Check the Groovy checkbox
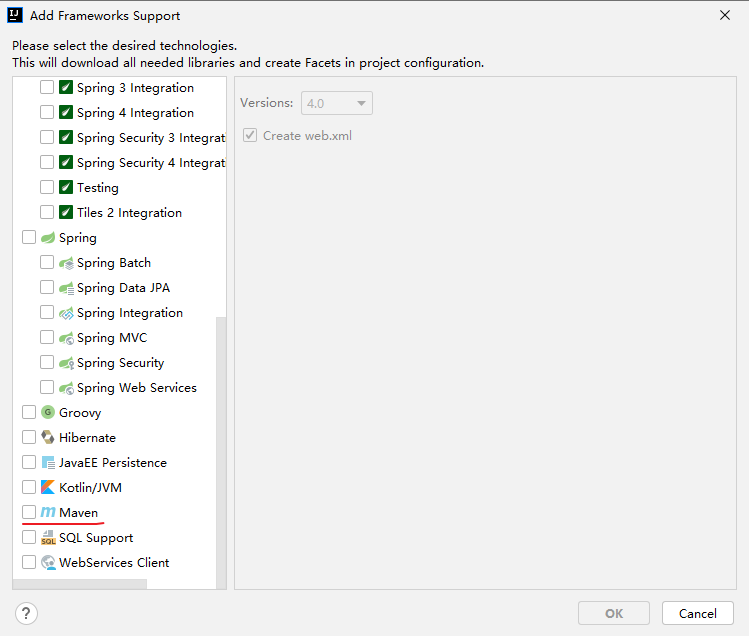This screenshot has height=636, width=749. (29, 412)
